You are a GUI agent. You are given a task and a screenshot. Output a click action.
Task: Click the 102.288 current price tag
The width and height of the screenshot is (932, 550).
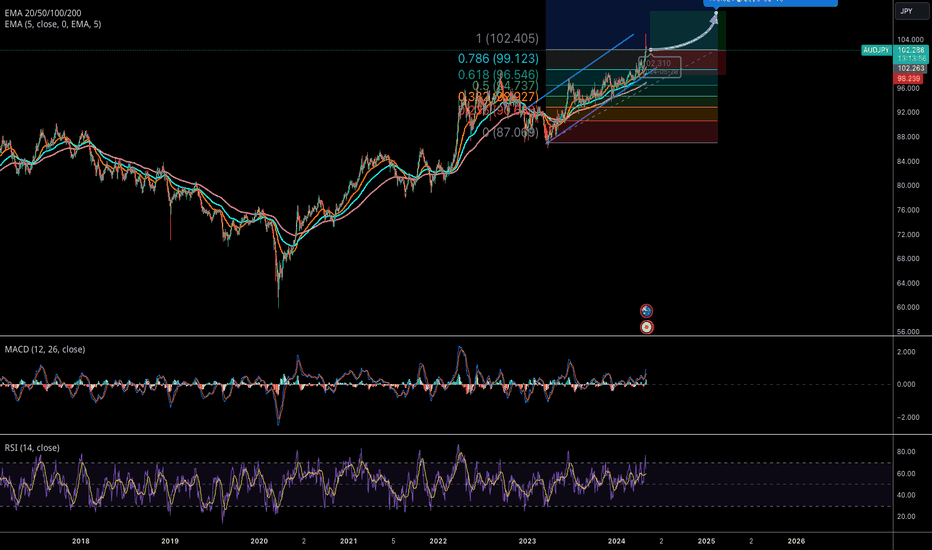tap(911, 51)
